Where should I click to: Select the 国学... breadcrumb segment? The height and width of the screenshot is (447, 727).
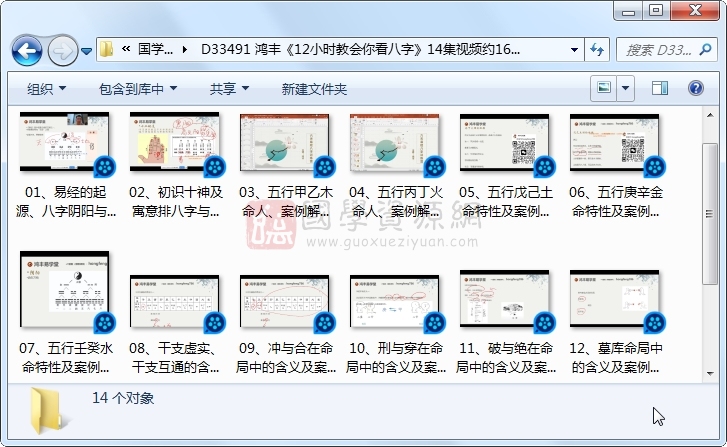155,49
